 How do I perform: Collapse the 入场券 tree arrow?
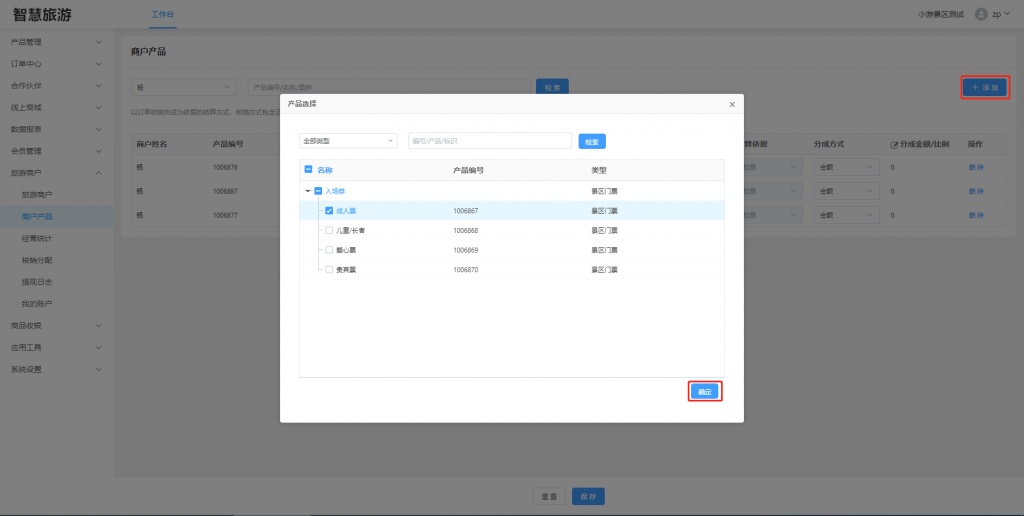tap(307, 191)
